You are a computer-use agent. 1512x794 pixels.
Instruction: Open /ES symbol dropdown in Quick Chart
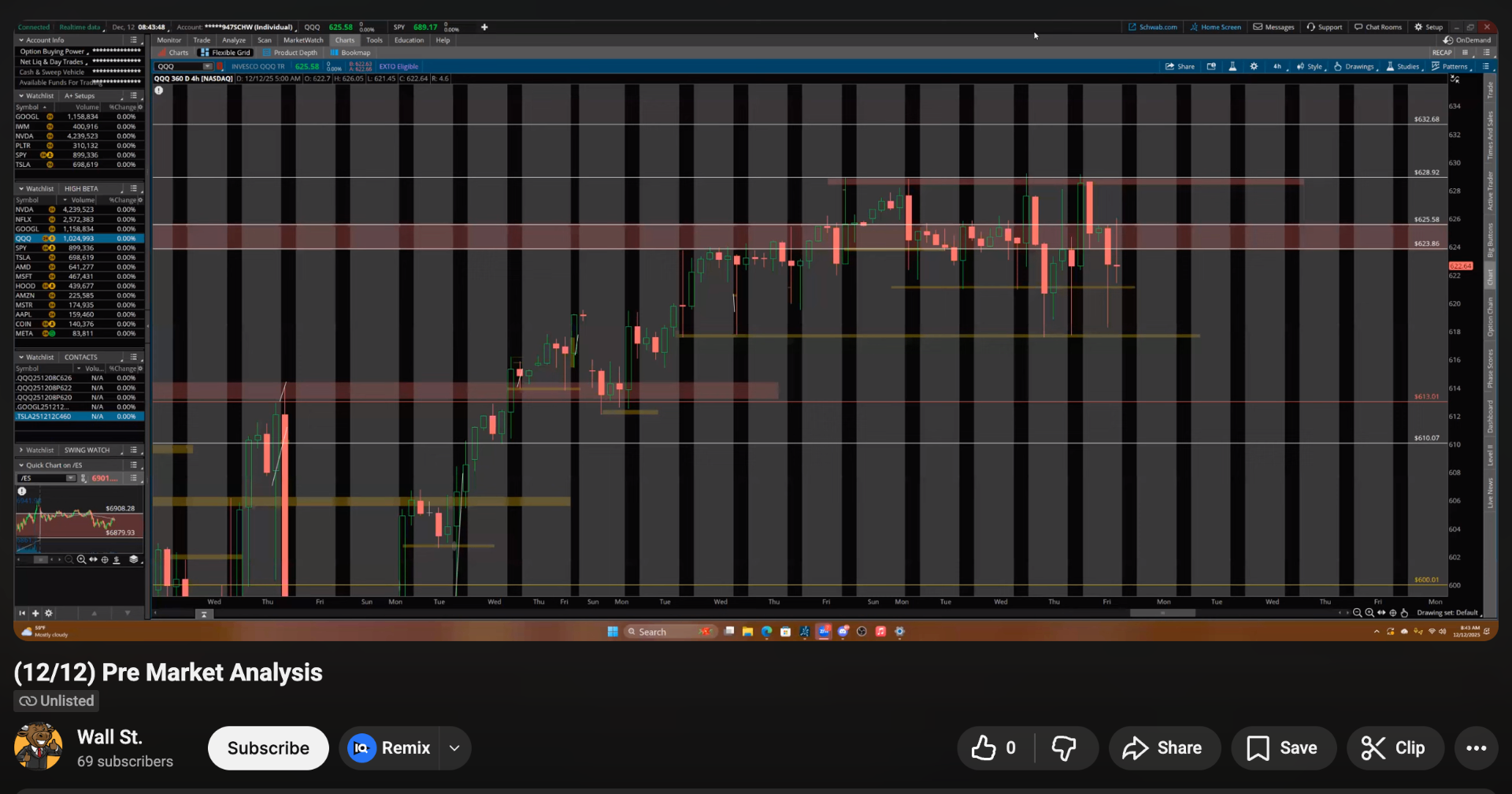71,478
